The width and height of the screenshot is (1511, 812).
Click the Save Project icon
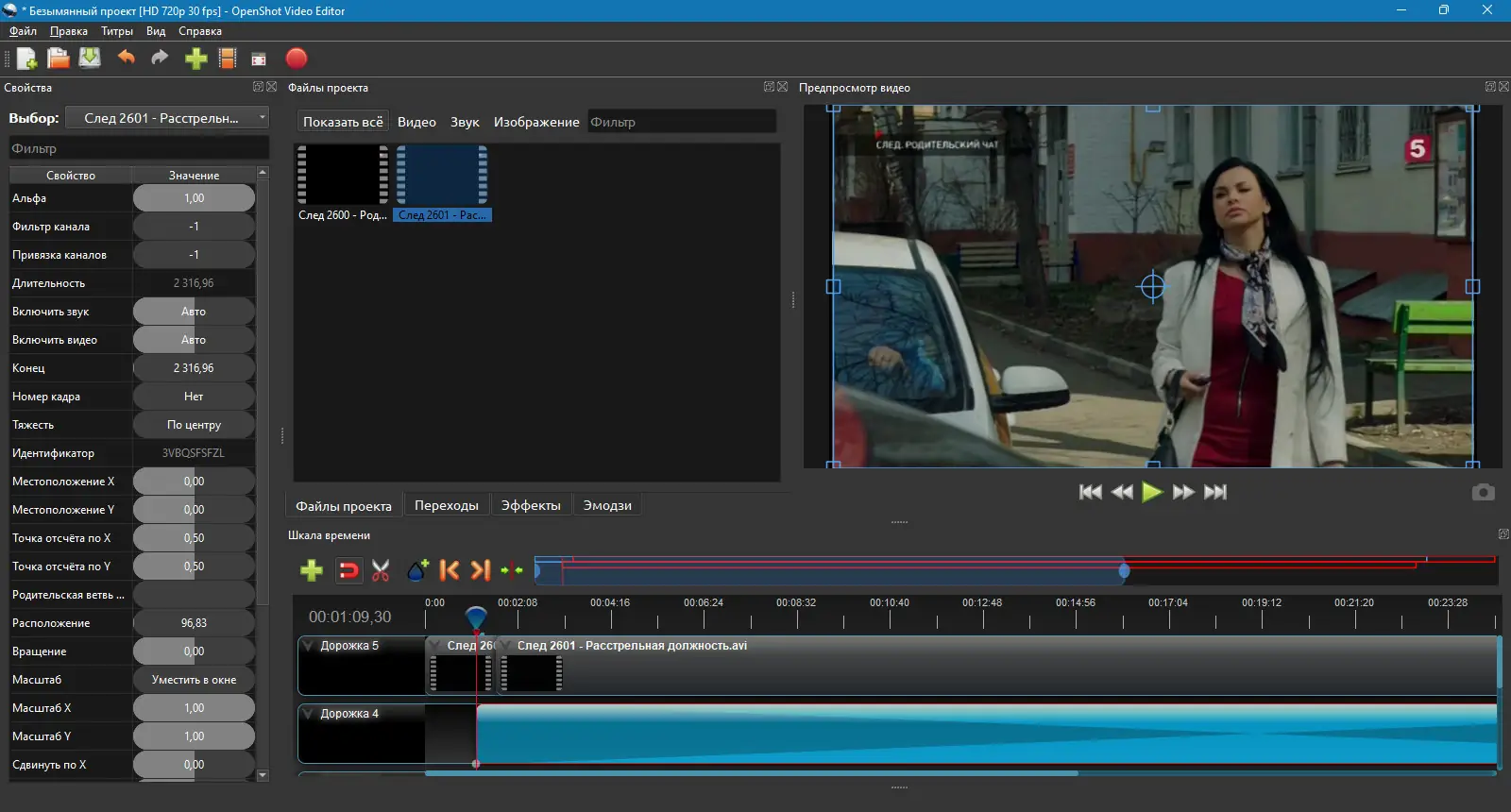coord(90,59)
